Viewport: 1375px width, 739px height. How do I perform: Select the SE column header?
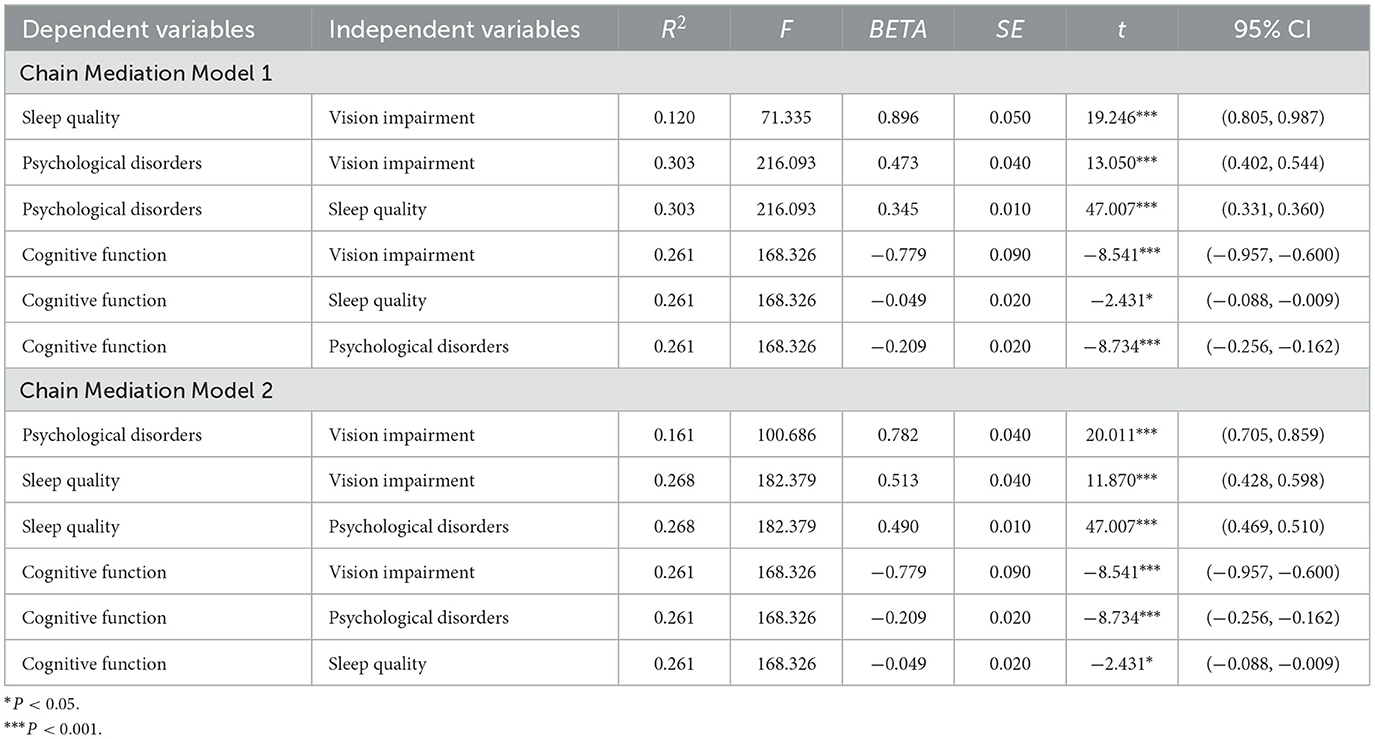tap(1010, 29)
